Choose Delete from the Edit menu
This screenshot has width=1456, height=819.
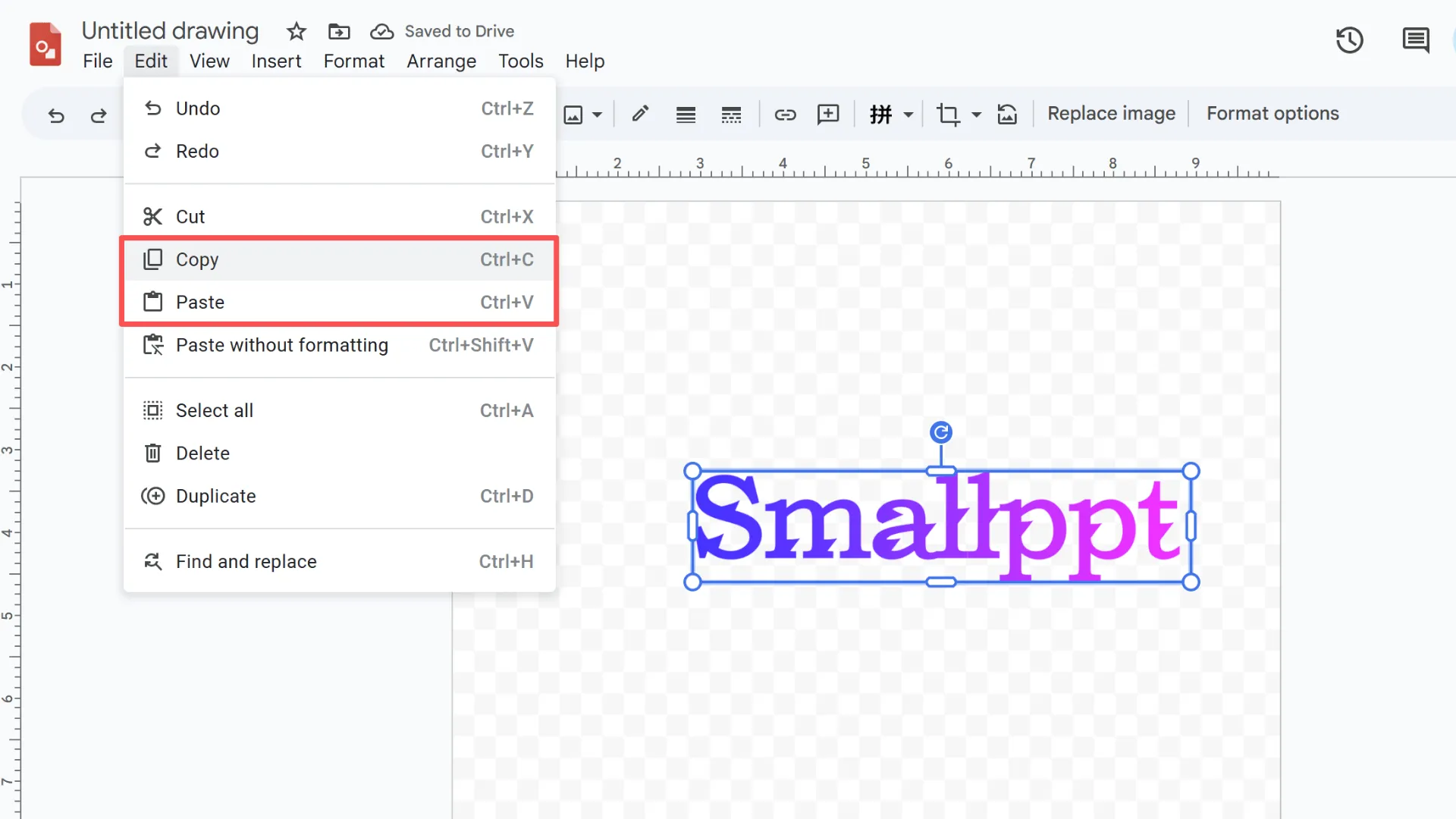coord(339,453)
